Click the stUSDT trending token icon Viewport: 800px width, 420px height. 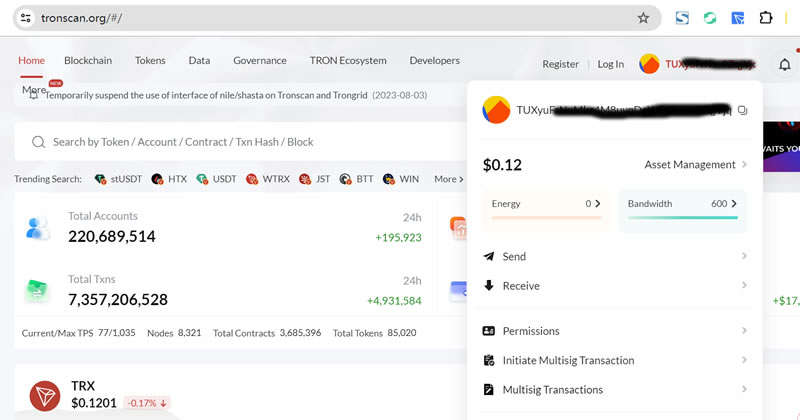tap(100, 179)
